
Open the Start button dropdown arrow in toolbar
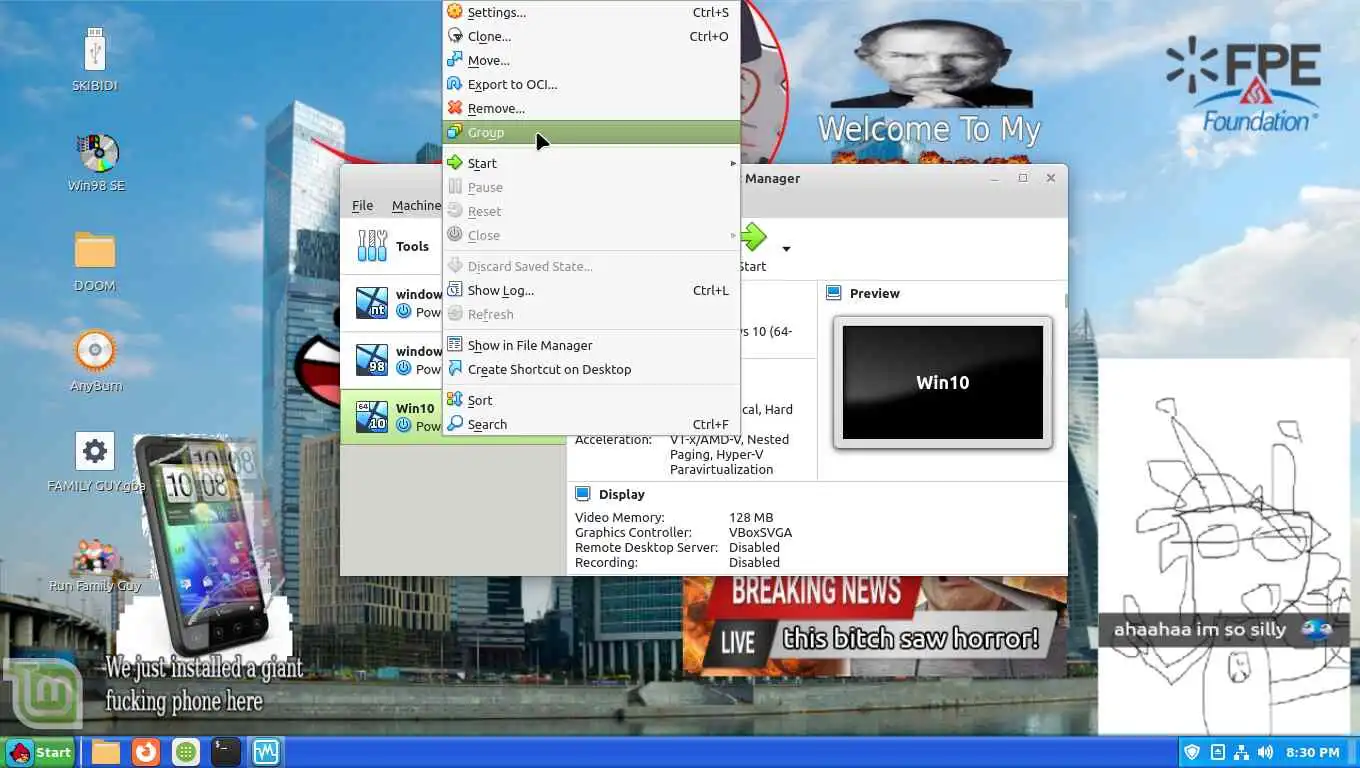click(x=786, y=249)
